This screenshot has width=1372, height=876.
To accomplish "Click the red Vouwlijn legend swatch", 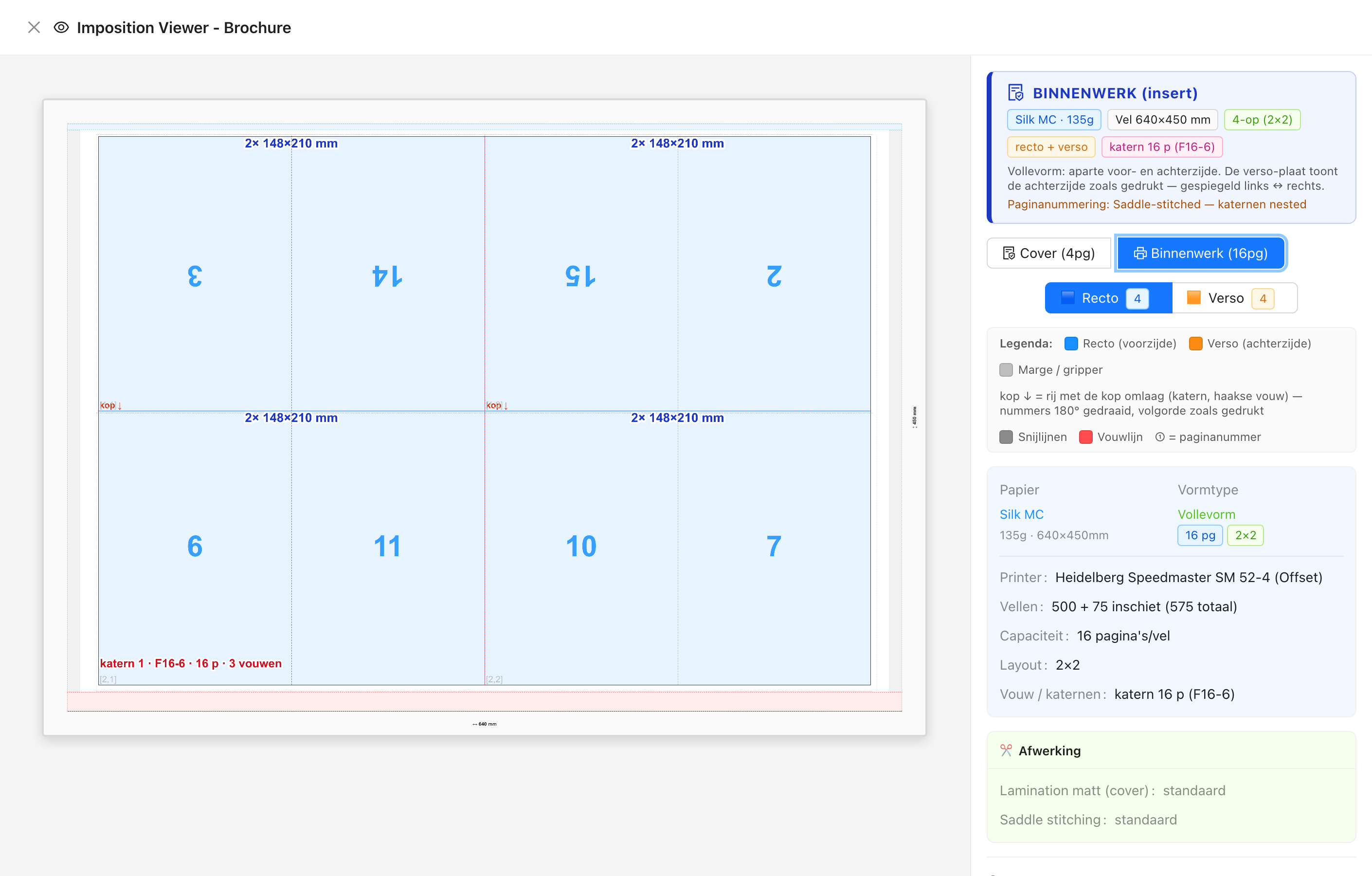I will (x=1085, y=437).
